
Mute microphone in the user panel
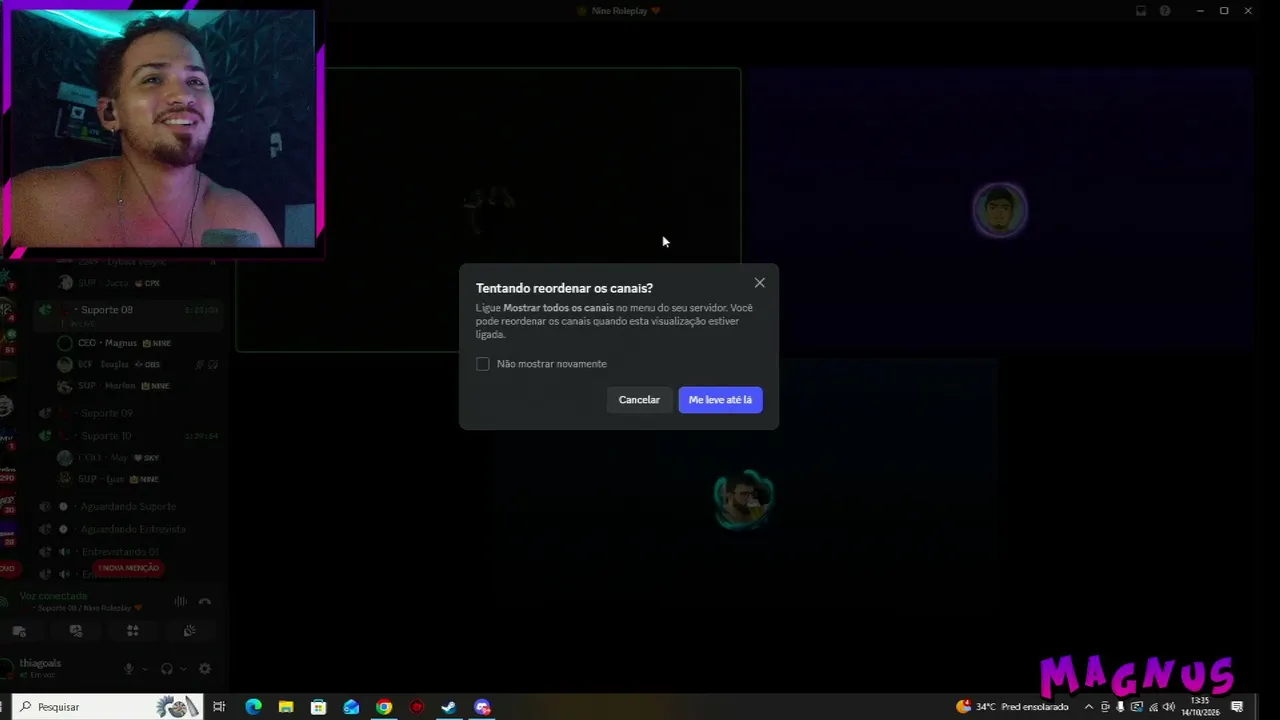point(128,669)
